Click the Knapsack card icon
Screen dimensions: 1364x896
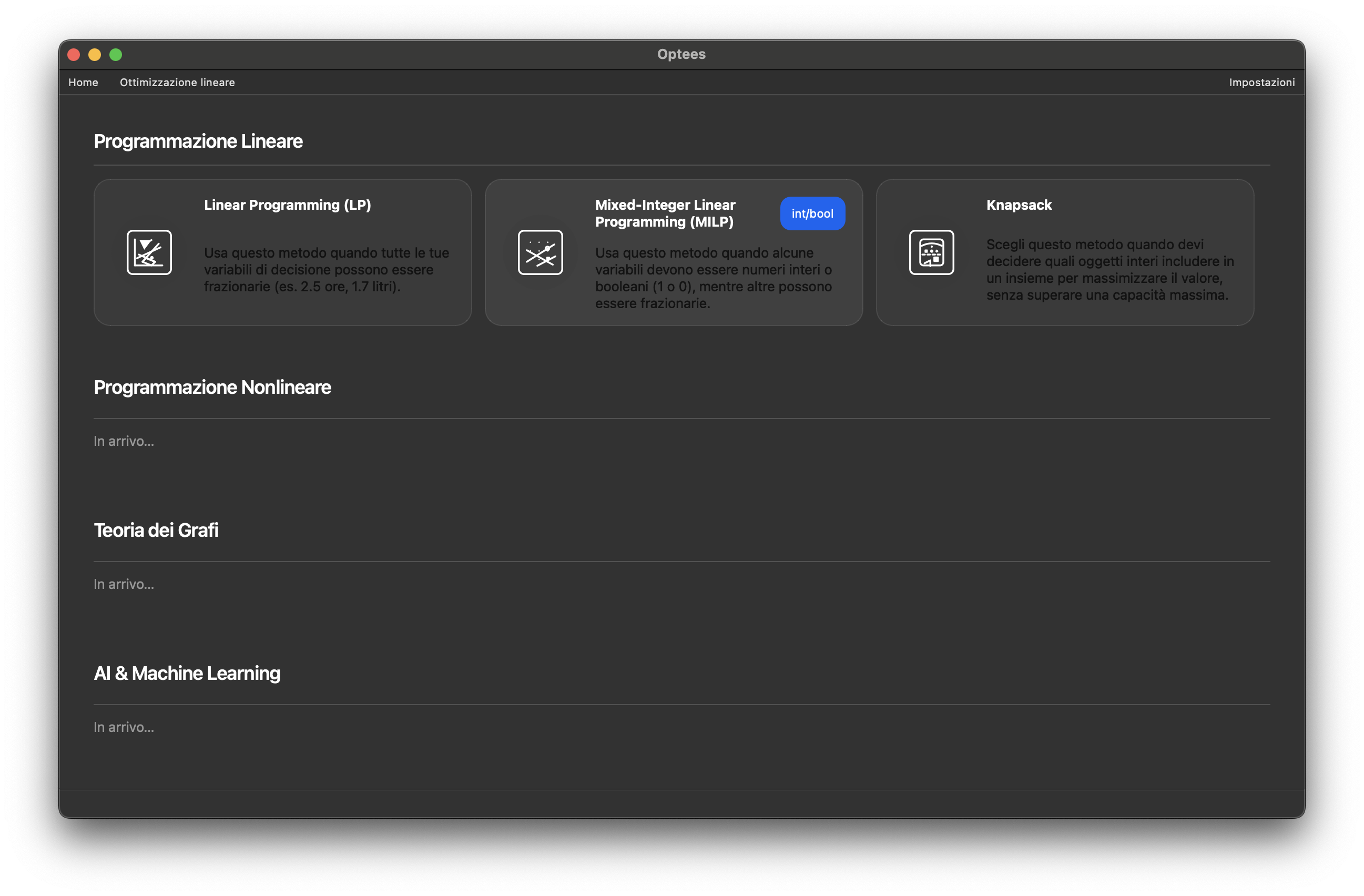pyautogui.click(x=931, y=252)
